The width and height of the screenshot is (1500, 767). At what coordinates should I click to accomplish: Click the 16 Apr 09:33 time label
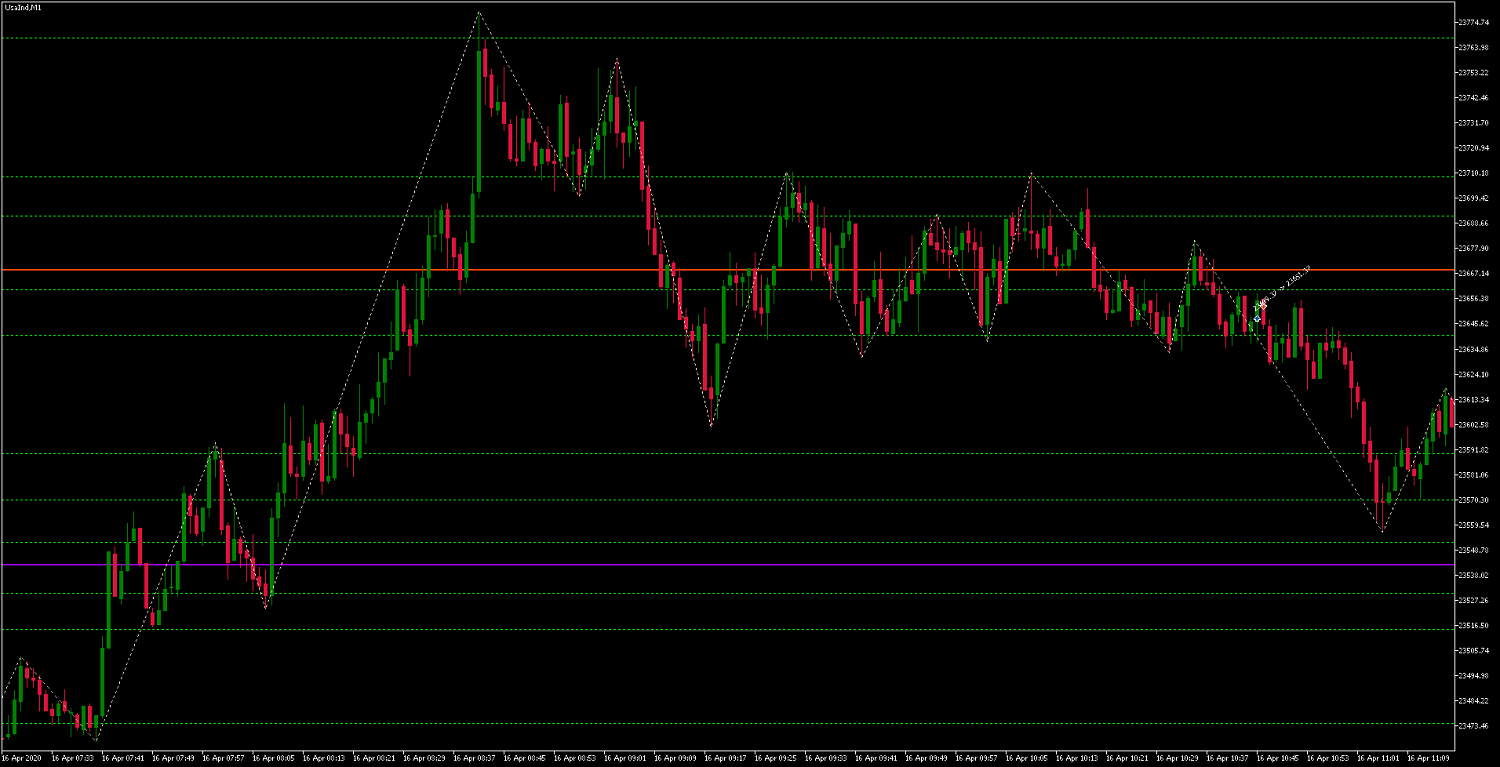[824, 758]
